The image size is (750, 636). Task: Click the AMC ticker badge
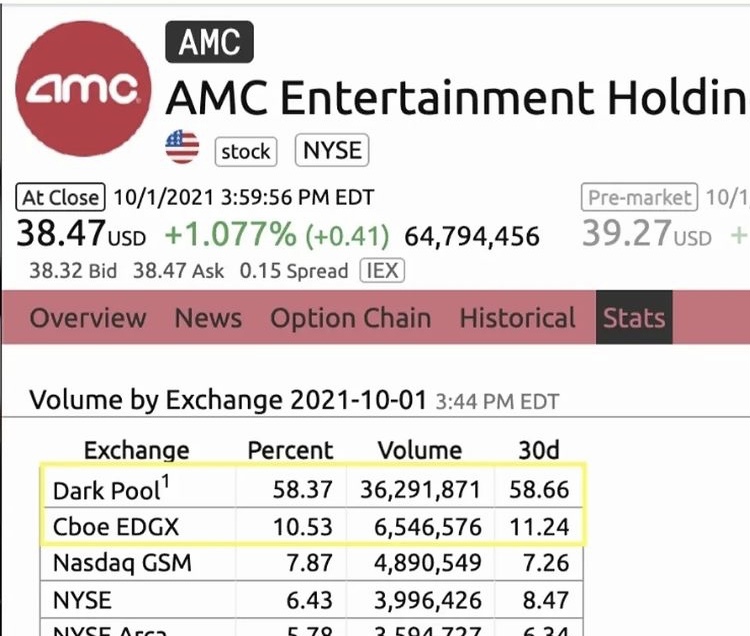[209, 42]
